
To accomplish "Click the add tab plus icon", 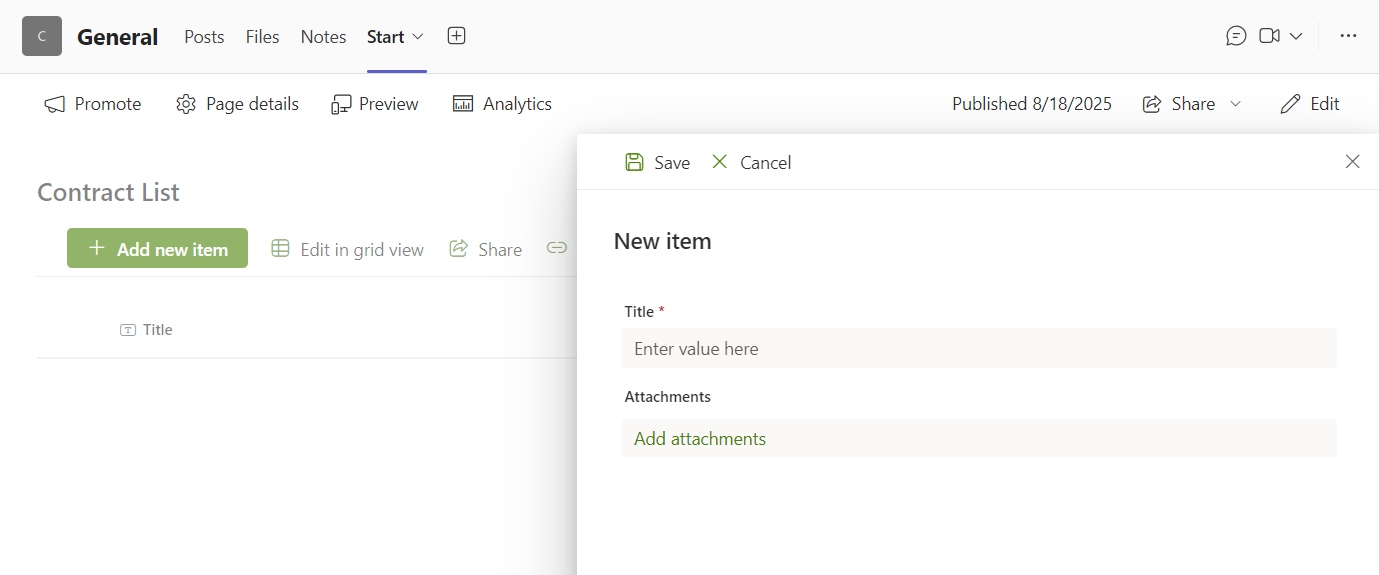I will [x=456, y=36].
